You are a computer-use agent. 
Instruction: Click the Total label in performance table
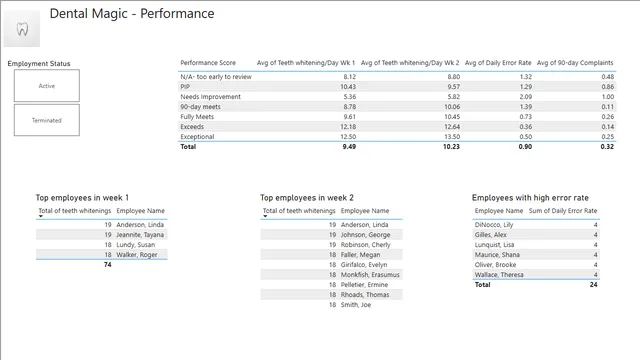(x=188, y=147)
